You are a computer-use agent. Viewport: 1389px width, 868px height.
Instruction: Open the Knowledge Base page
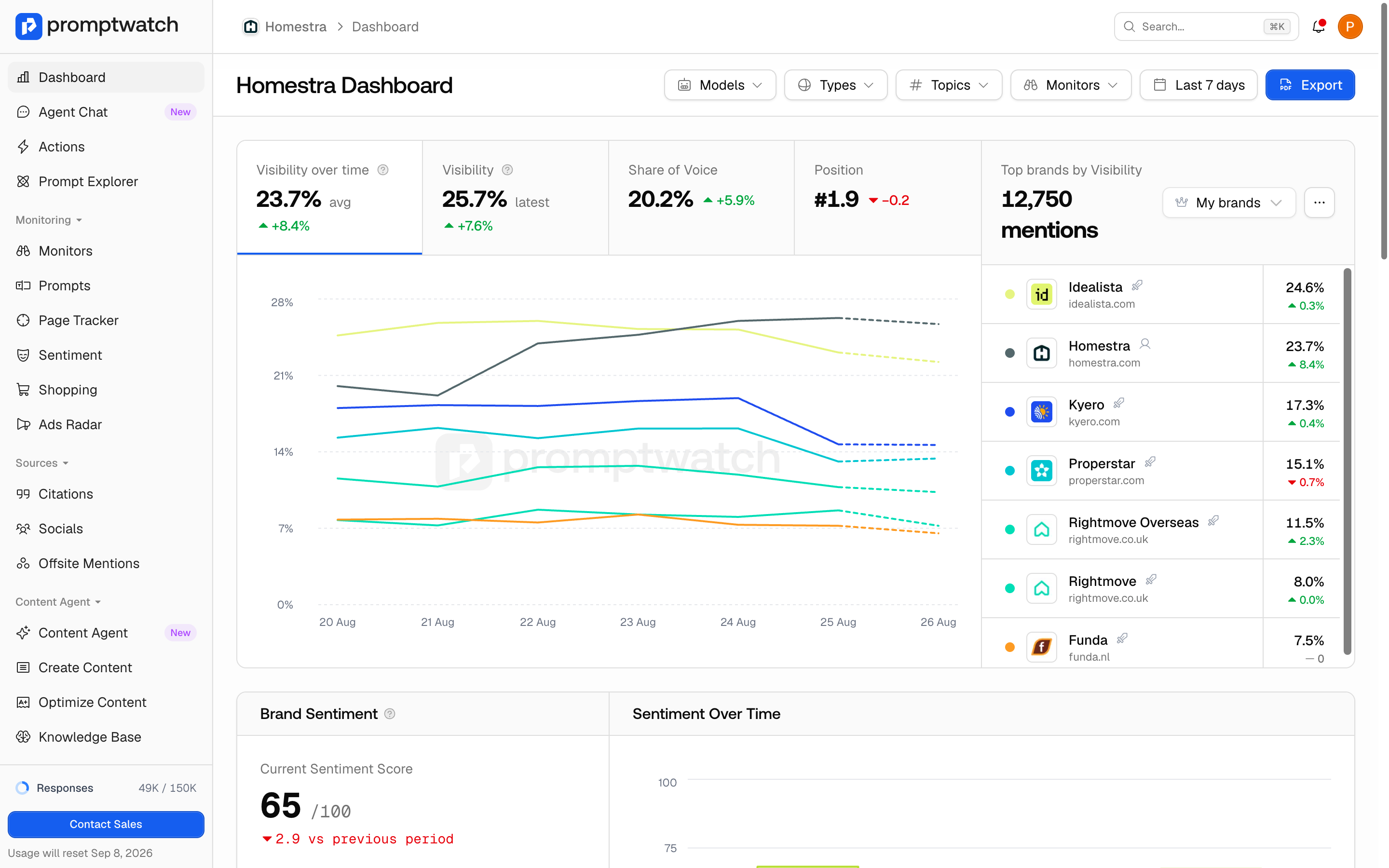106,736
